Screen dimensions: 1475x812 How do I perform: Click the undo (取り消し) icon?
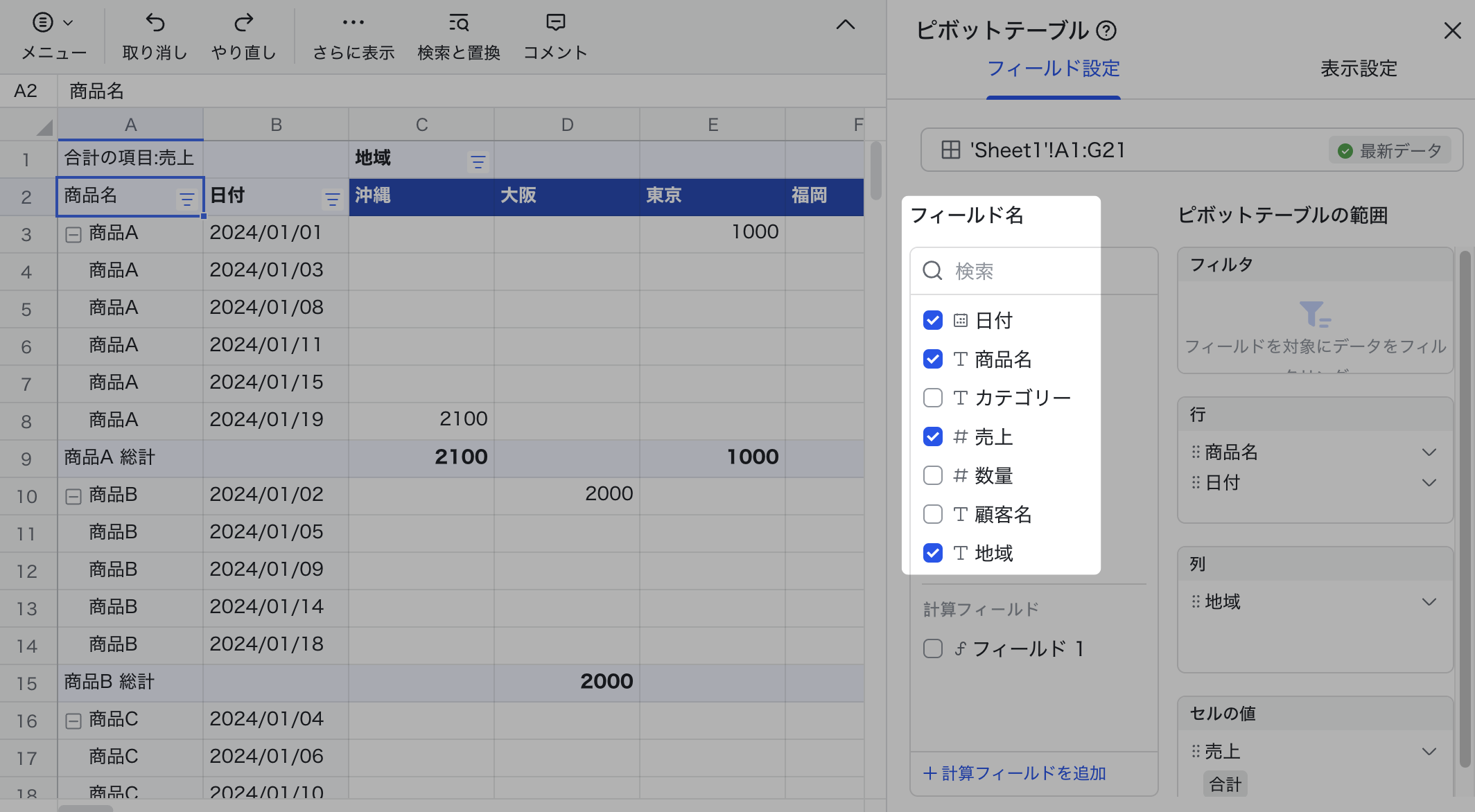(x=155, y=24)
